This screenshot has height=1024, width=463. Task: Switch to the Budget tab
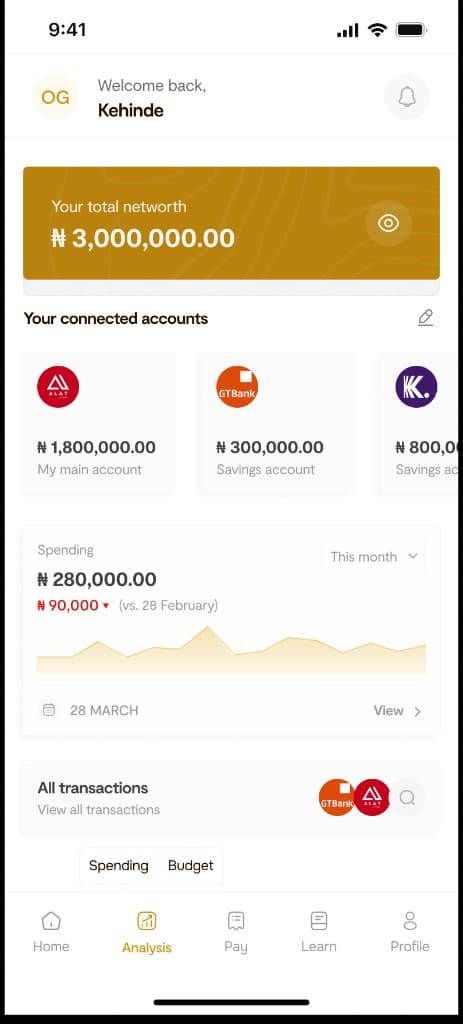(191, 865)
